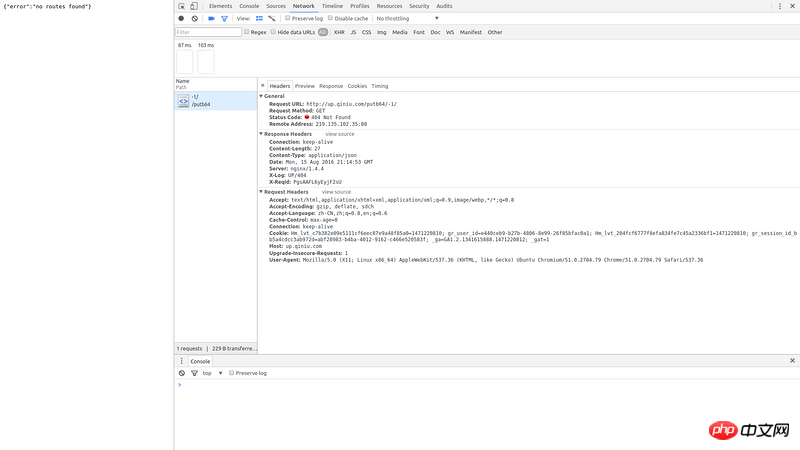The image size is (800, 450).
Task: Open the console drawer menu icon
Action: pos(181,361)
